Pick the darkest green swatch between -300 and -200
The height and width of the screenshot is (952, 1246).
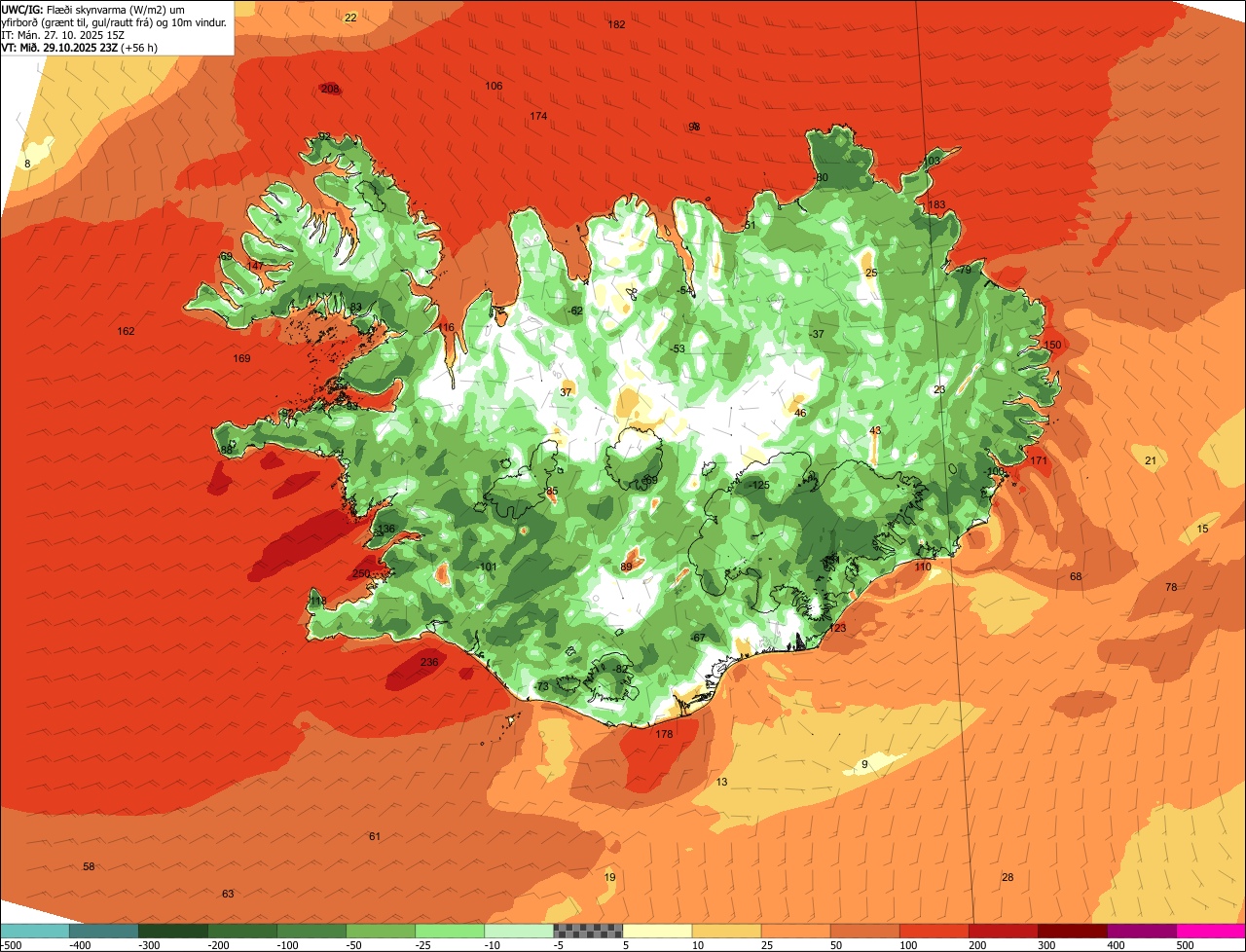click(173, 931)
